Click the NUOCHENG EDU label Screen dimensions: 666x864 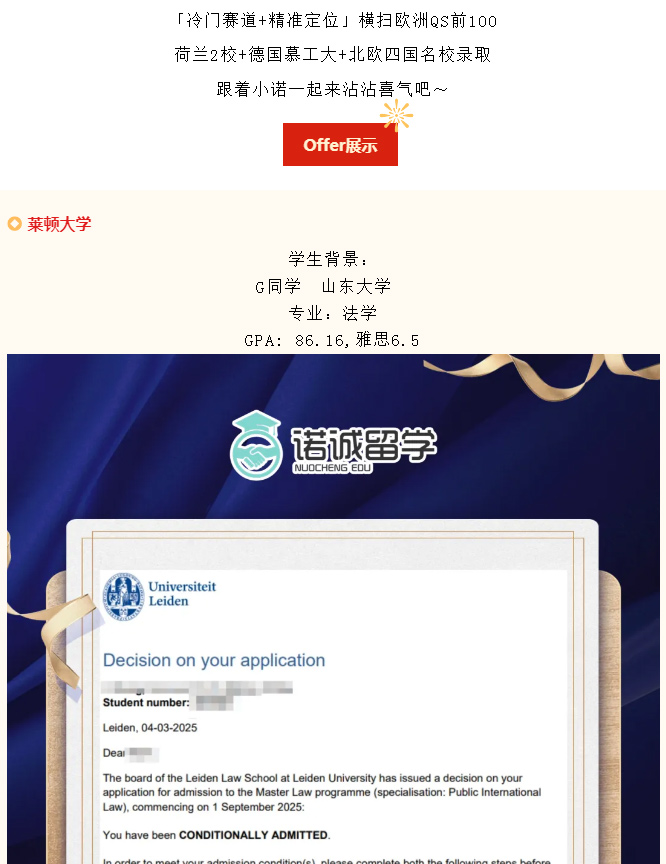coord(333,468)
